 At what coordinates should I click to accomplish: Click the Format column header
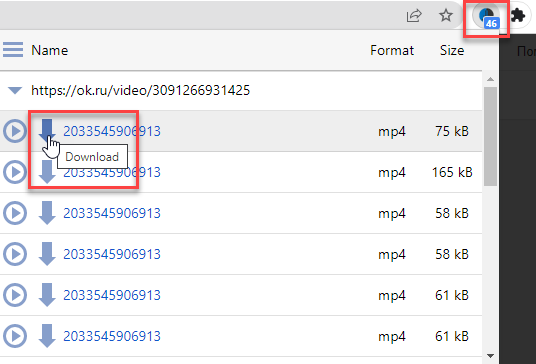(x=392, y=50)
